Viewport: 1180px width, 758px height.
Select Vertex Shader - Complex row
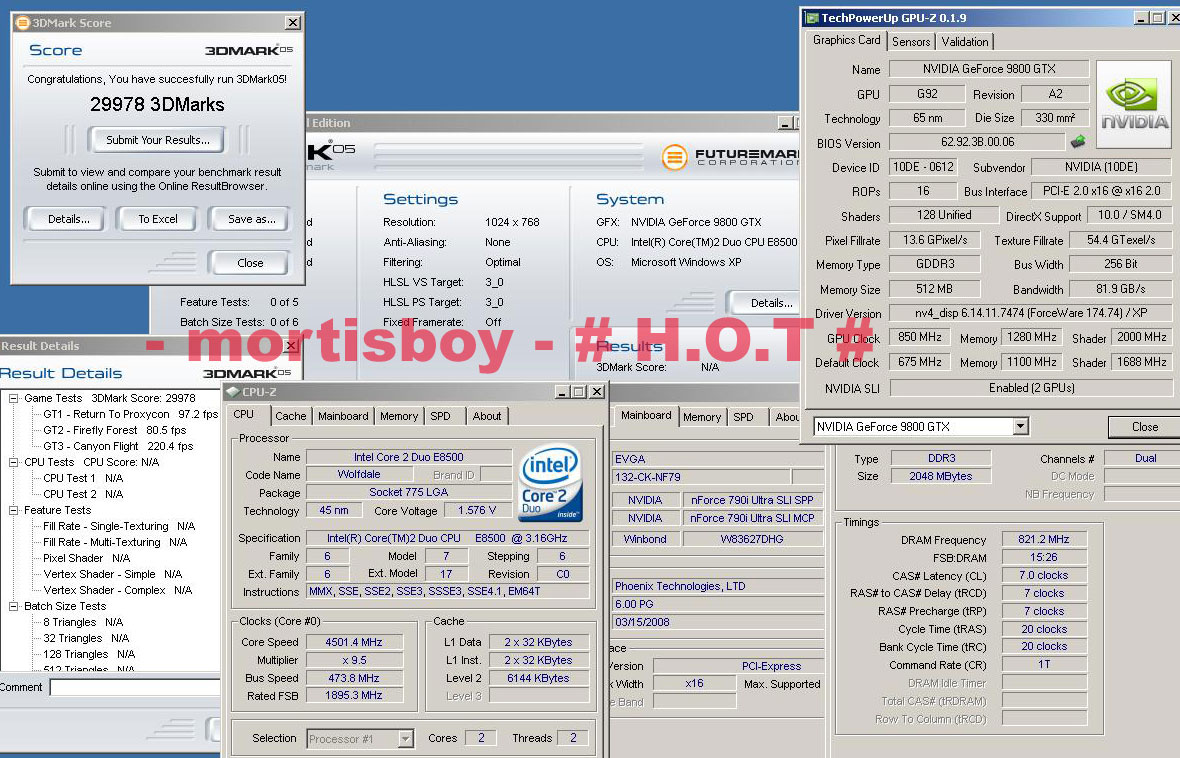[x=117, y=590]
